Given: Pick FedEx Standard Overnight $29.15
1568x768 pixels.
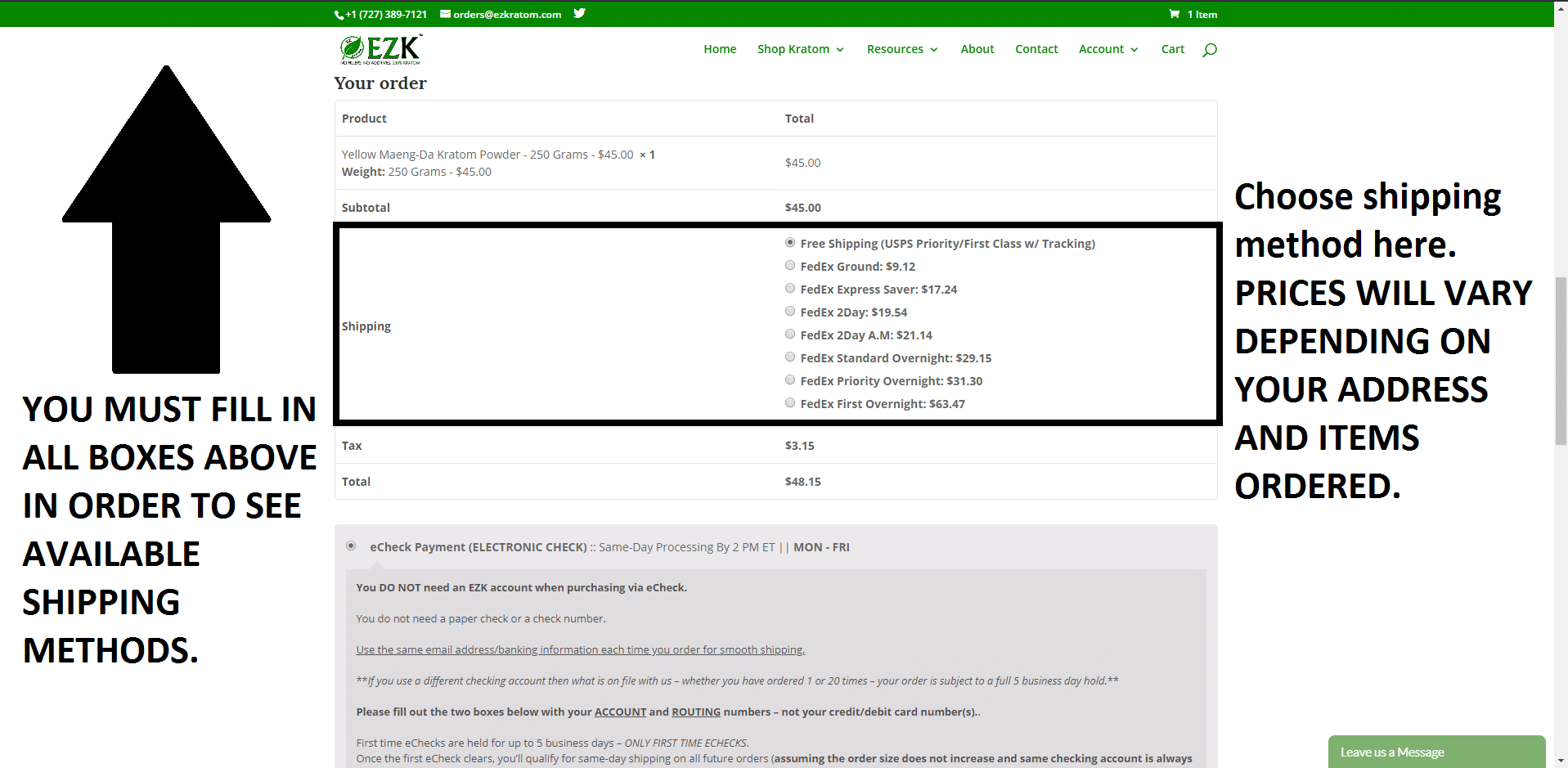Looking at the screenshot, I should coord(790,357).
